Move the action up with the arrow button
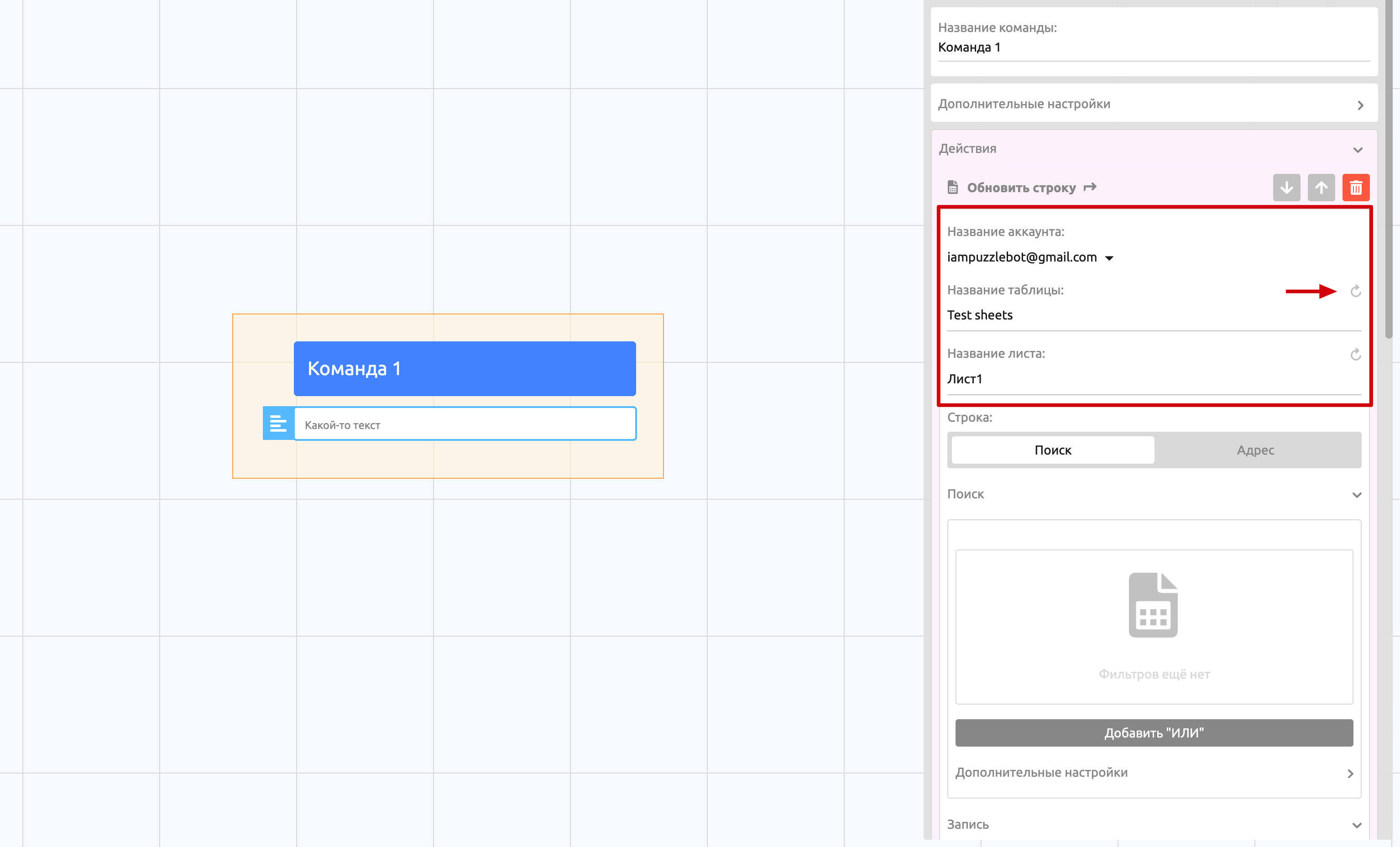The height and width of the screenshot is (847, 1400). 1321,188
